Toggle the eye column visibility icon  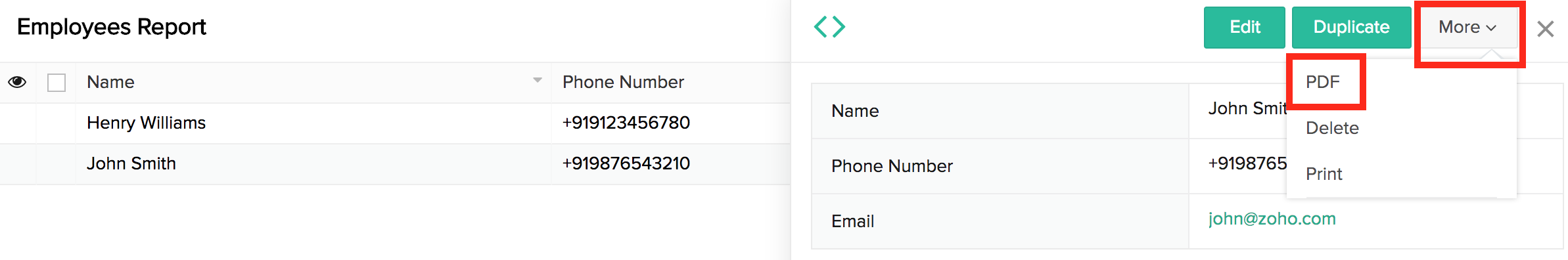[x=17, y=82]
